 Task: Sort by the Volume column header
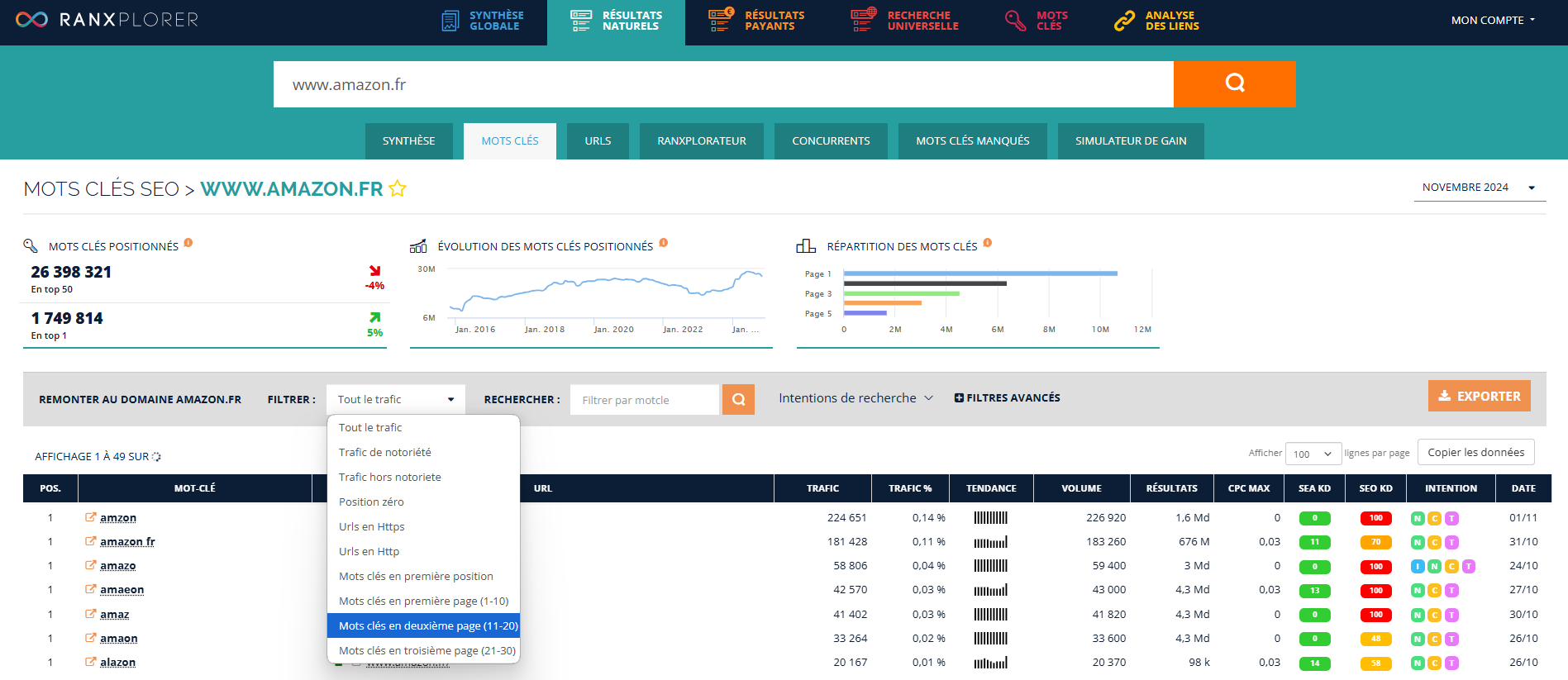click(1081, 488)
